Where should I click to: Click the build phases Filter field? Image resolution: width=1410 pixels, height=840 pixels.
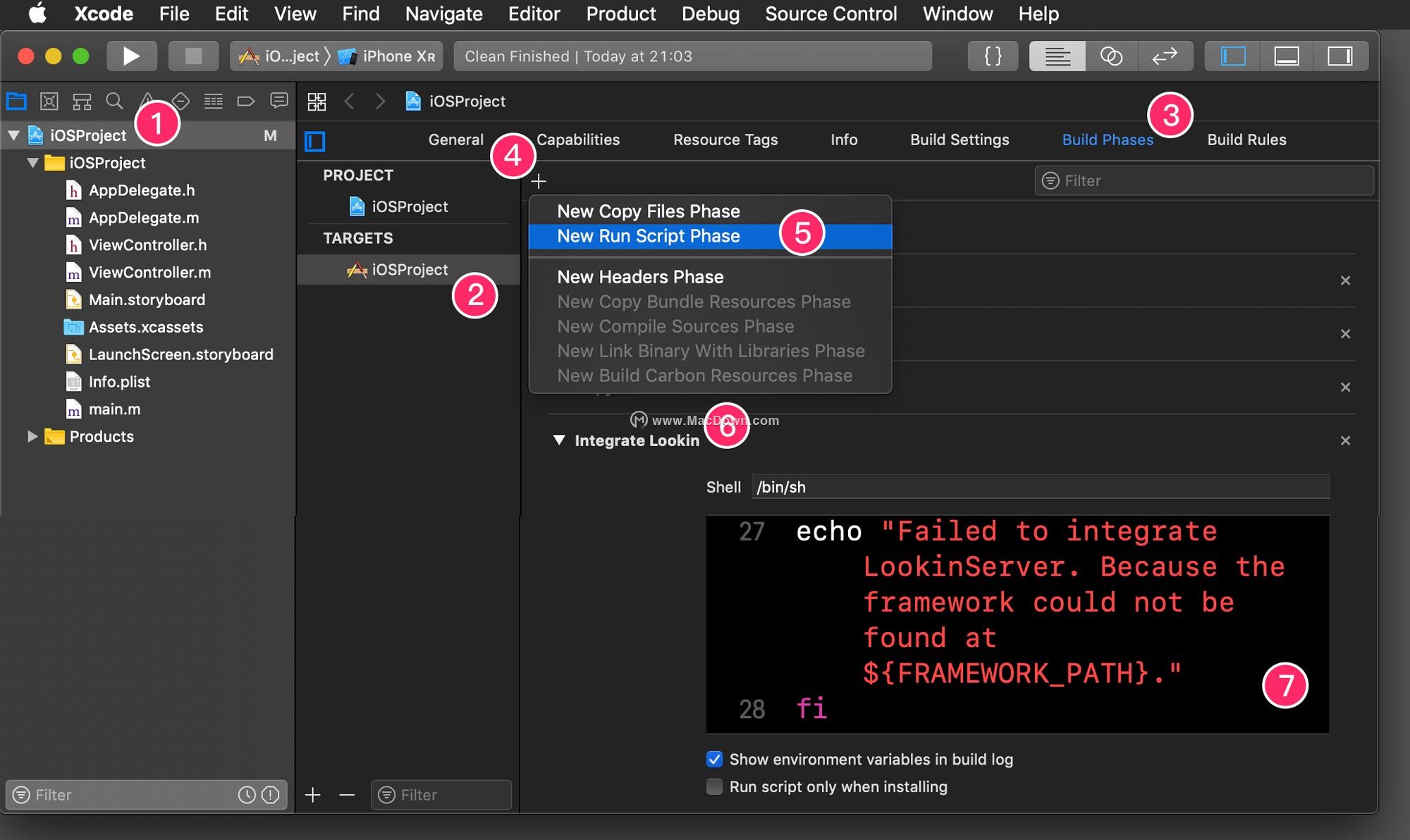tap(1204, 181)
